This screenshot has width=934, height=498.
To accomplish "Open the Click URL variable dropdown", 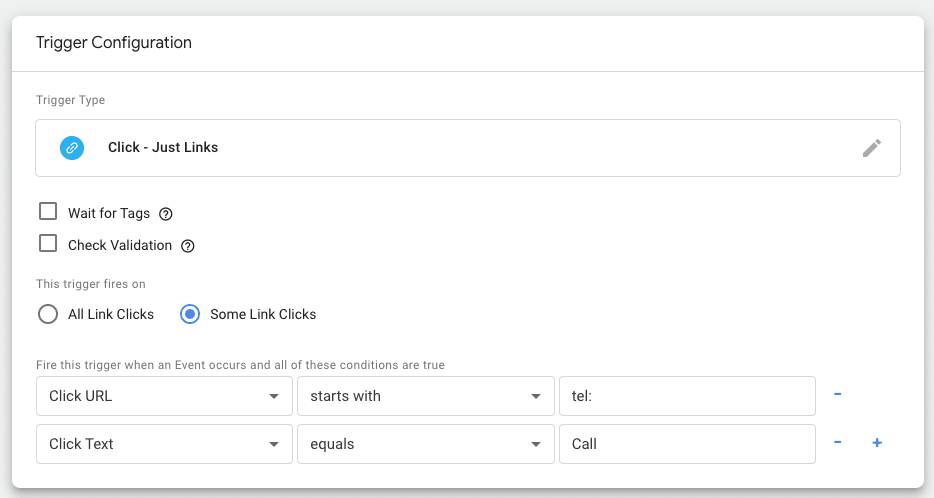I will pyautogui.click(x=164, y=396).
